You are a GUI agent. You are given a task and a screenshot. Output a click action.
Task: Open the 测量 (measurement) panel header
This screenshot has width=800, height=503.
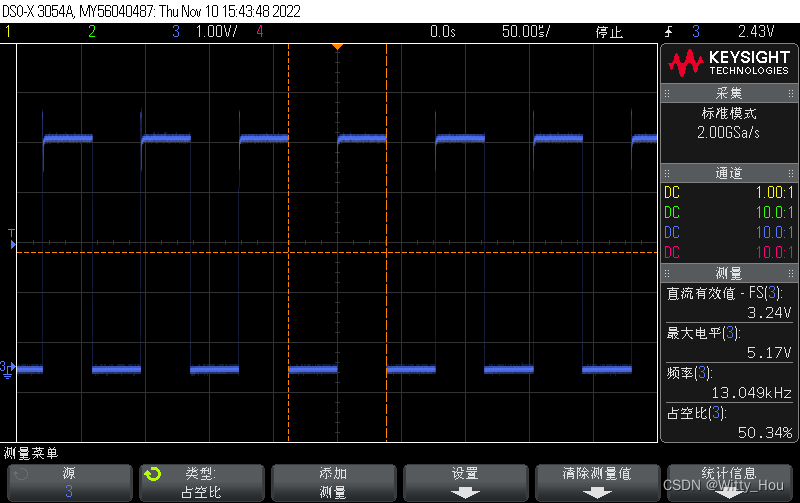[729, 273]
